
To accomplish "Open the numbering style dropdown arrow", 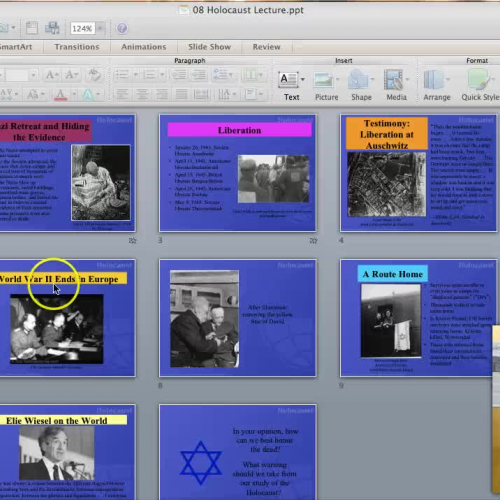I will pos(162,75).
